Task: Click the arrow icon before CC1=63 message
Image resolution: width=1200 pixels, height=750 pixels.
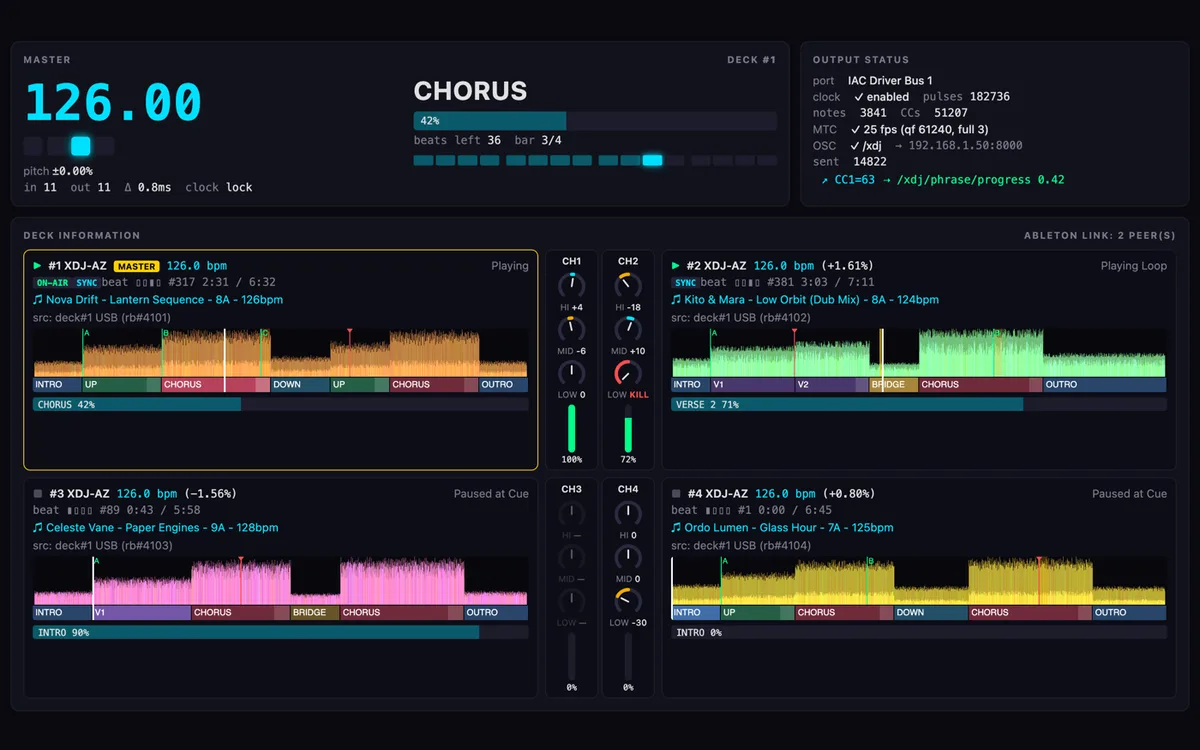Action: [x=825, y=181]
